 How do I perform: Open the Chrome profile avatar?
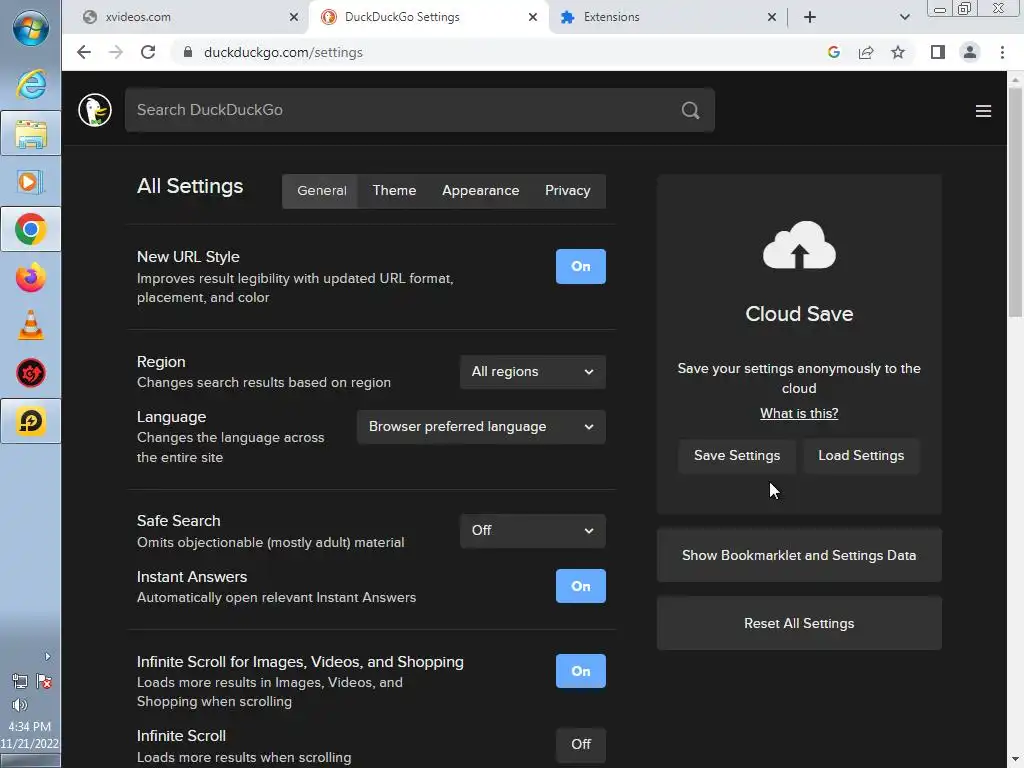click(x=970, y=52)
